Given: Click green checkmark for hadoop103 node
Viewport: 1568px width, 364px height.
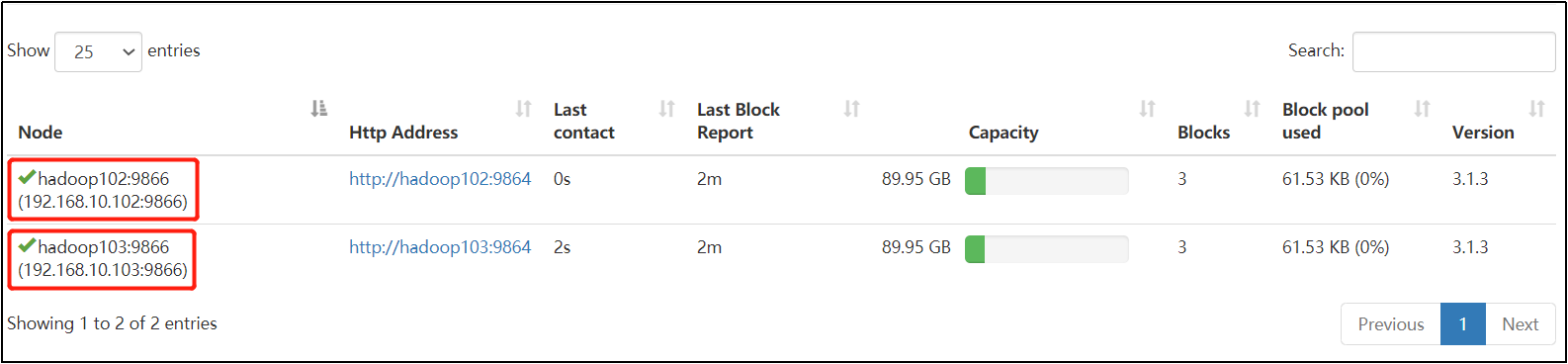Looking at the screenshot, I should click(x=27, y=246).
